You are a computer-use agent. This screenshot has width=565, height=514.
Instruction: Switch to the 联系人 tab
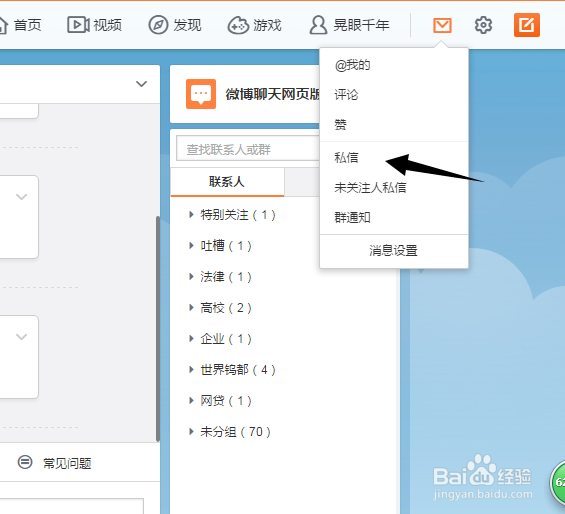click(x=227, y=182)
